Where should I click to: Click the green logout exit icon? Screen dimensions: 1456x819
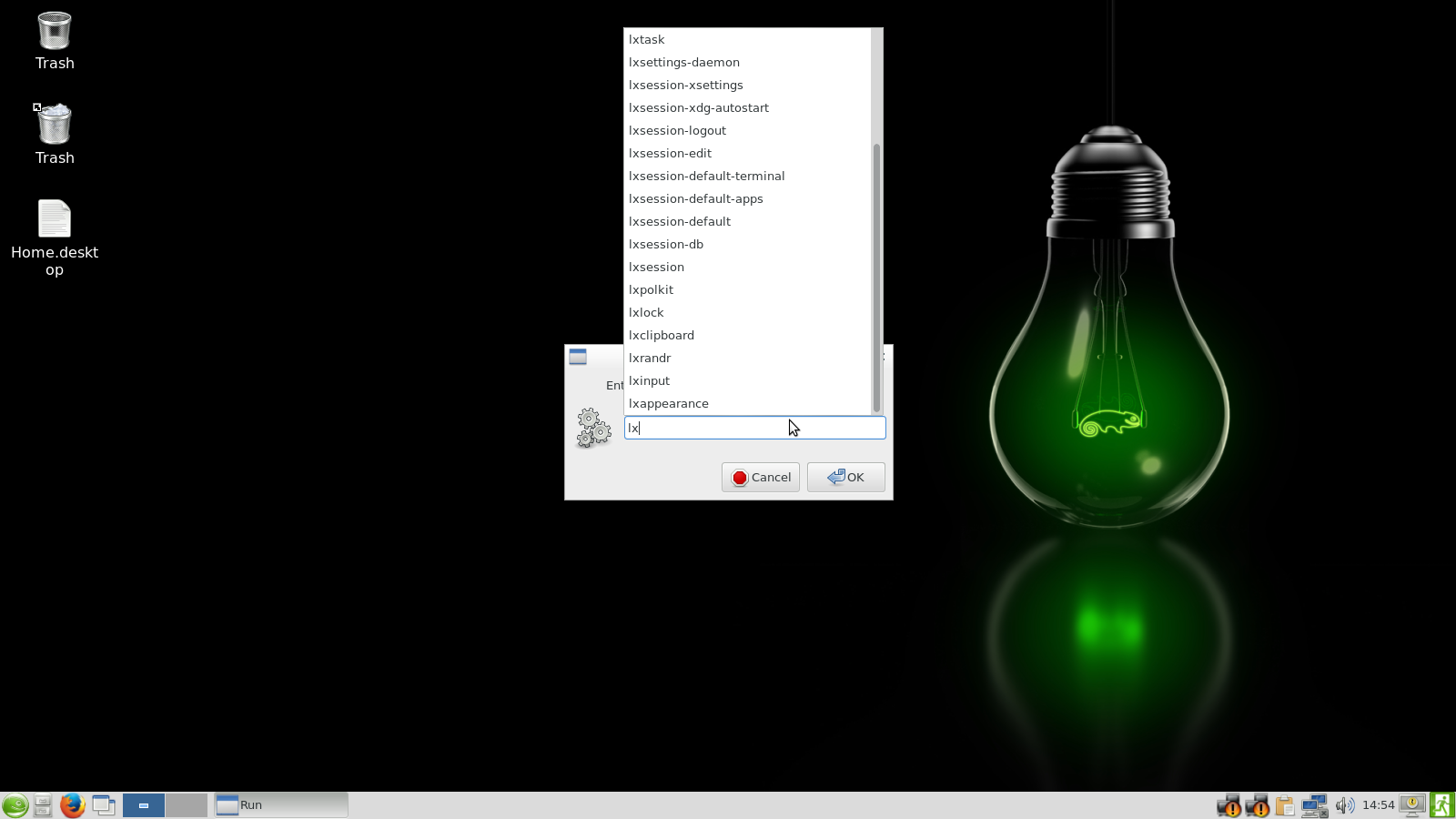(x=1442, y=805)
